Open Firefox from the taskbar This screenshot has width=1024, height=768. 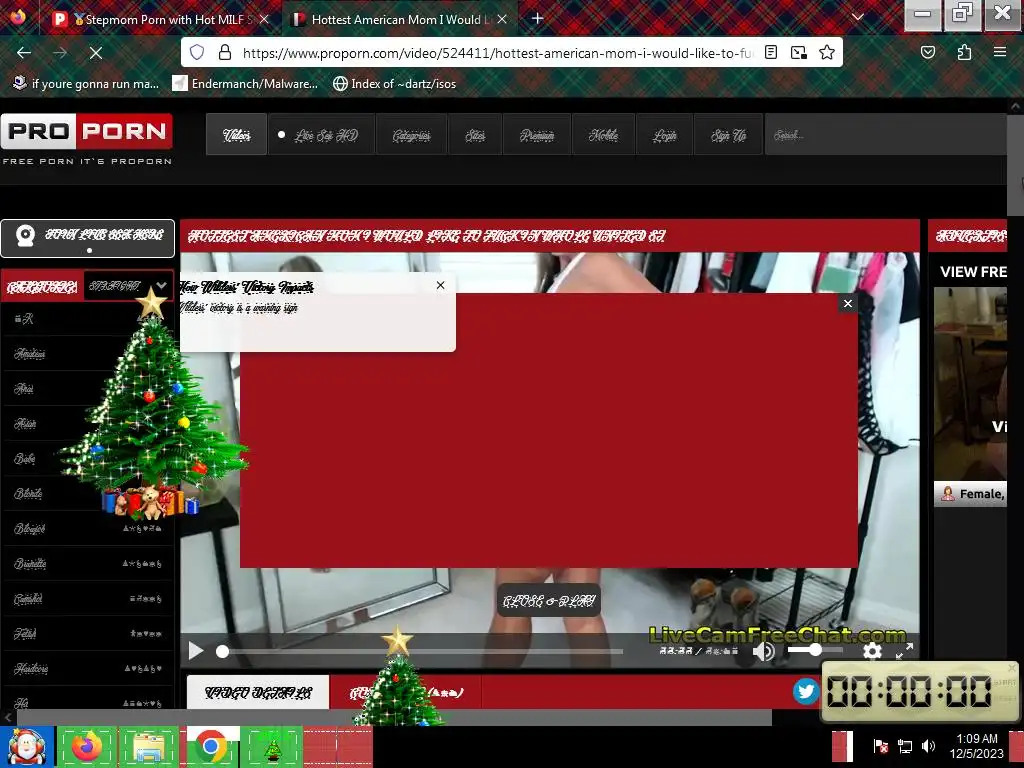87,747
